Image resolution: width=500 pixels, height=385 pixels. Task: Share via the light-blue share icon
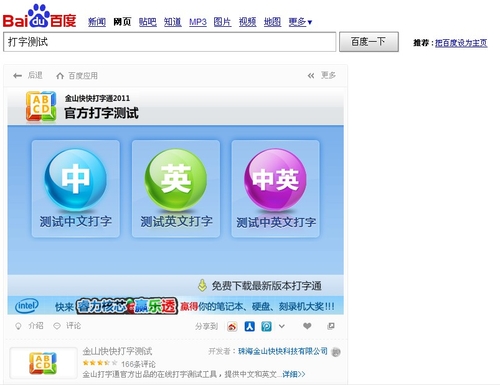266,326
